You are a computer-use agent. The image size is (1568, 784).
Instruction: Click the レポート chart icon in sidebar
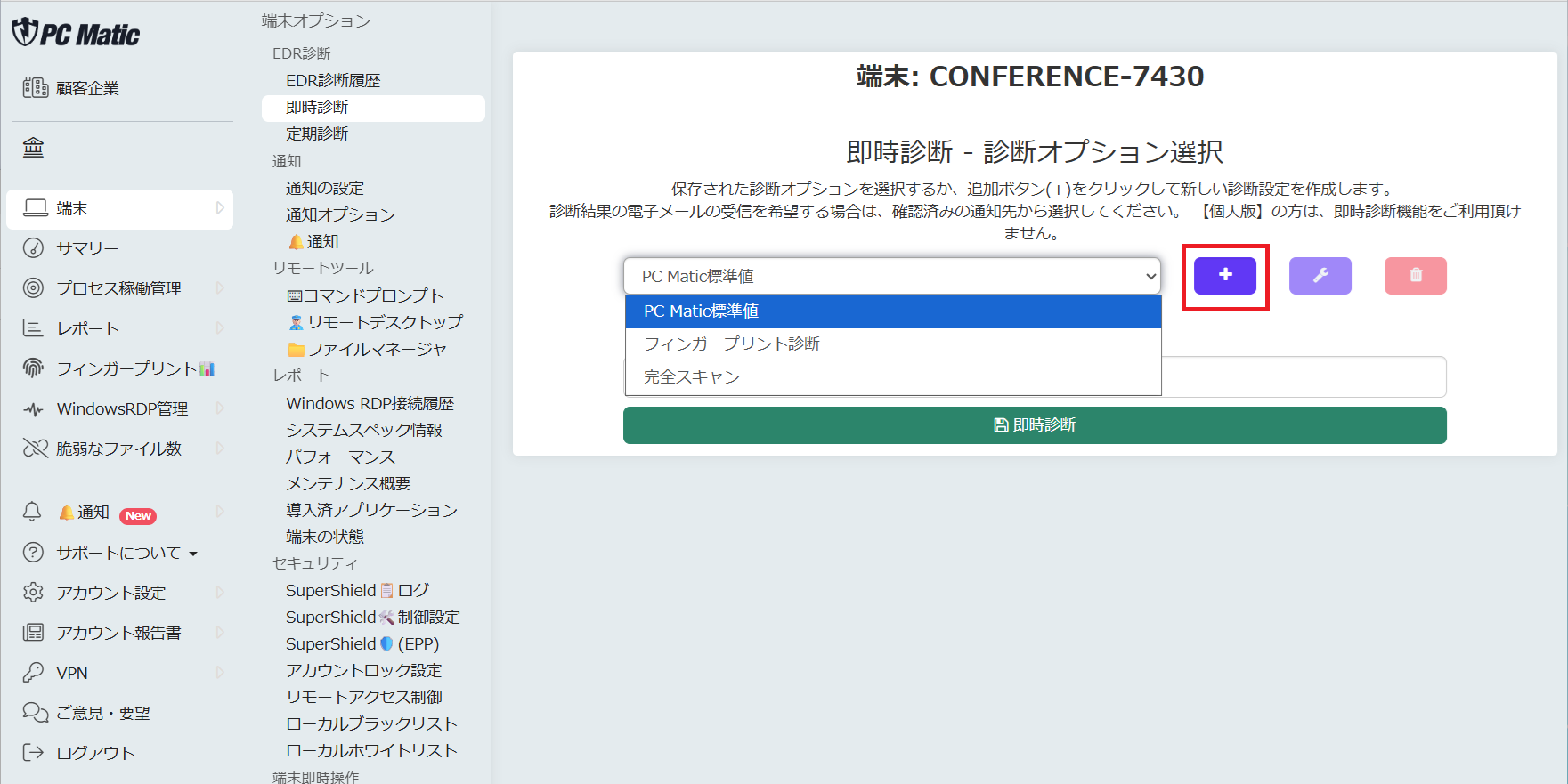point(33,328)
